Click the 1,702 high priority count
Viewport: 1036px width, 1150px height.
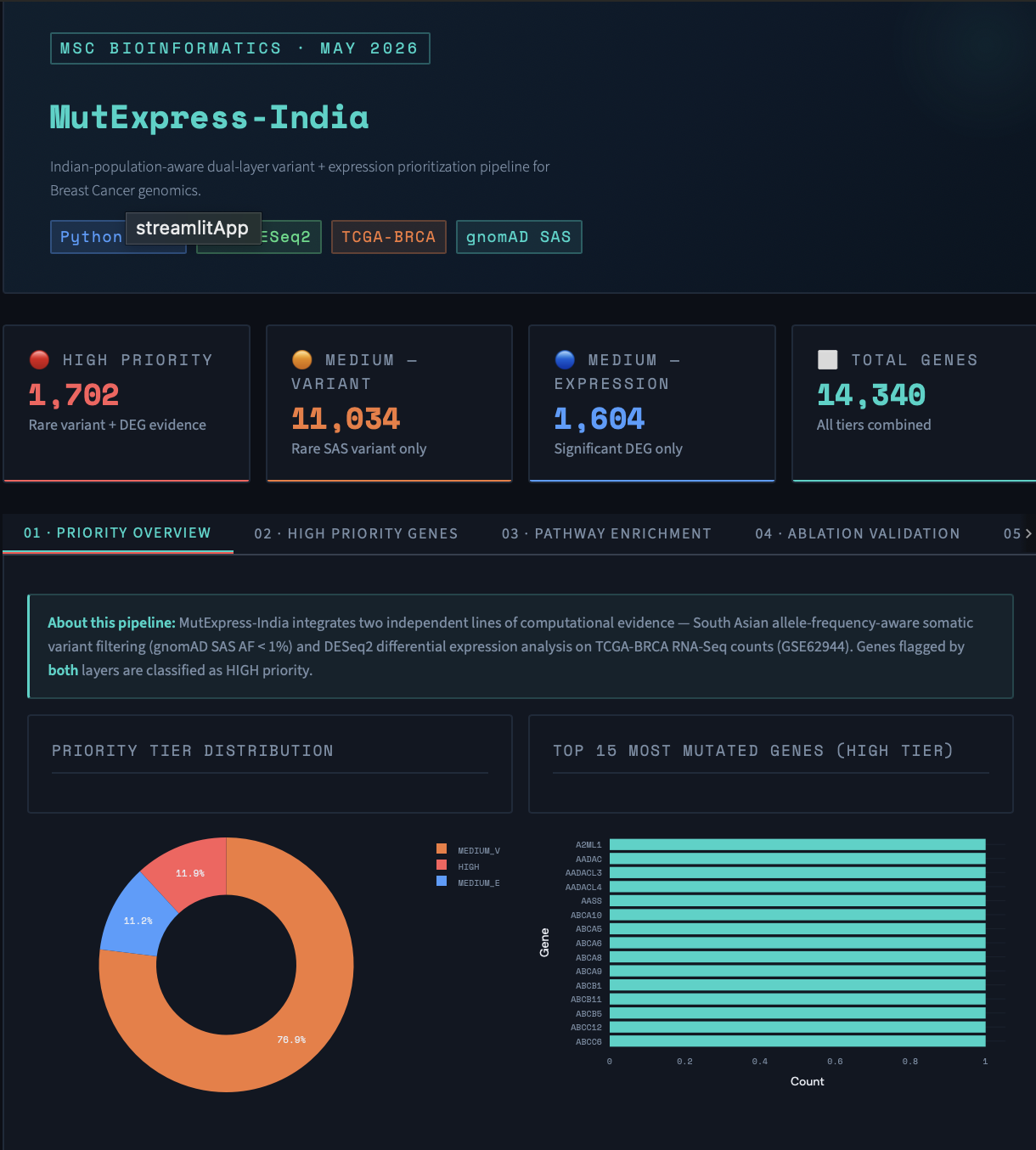click(x=74, y=395)
